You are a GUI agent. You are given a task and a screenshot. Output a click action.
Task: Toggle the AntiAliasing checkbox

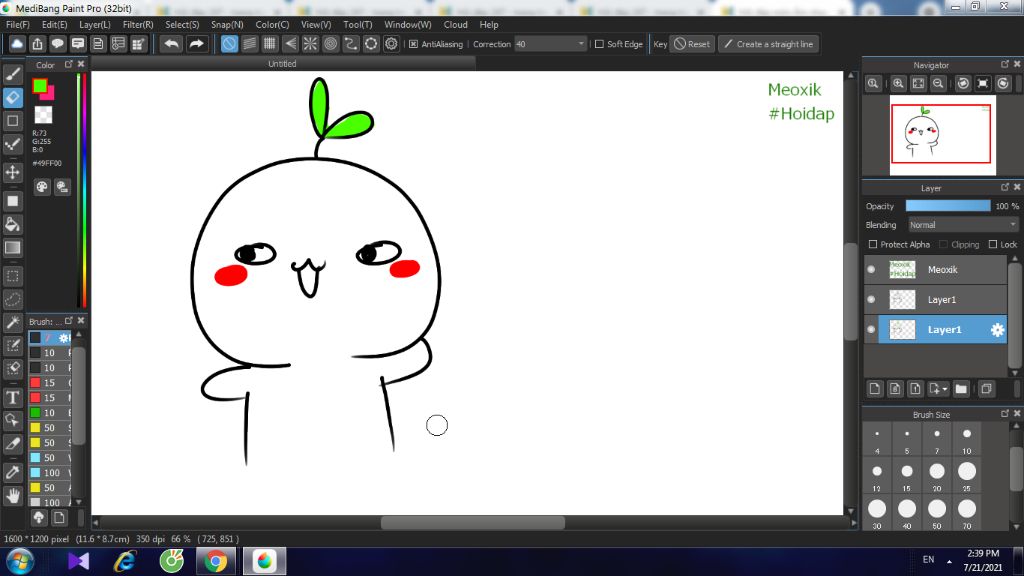point(413,44)
